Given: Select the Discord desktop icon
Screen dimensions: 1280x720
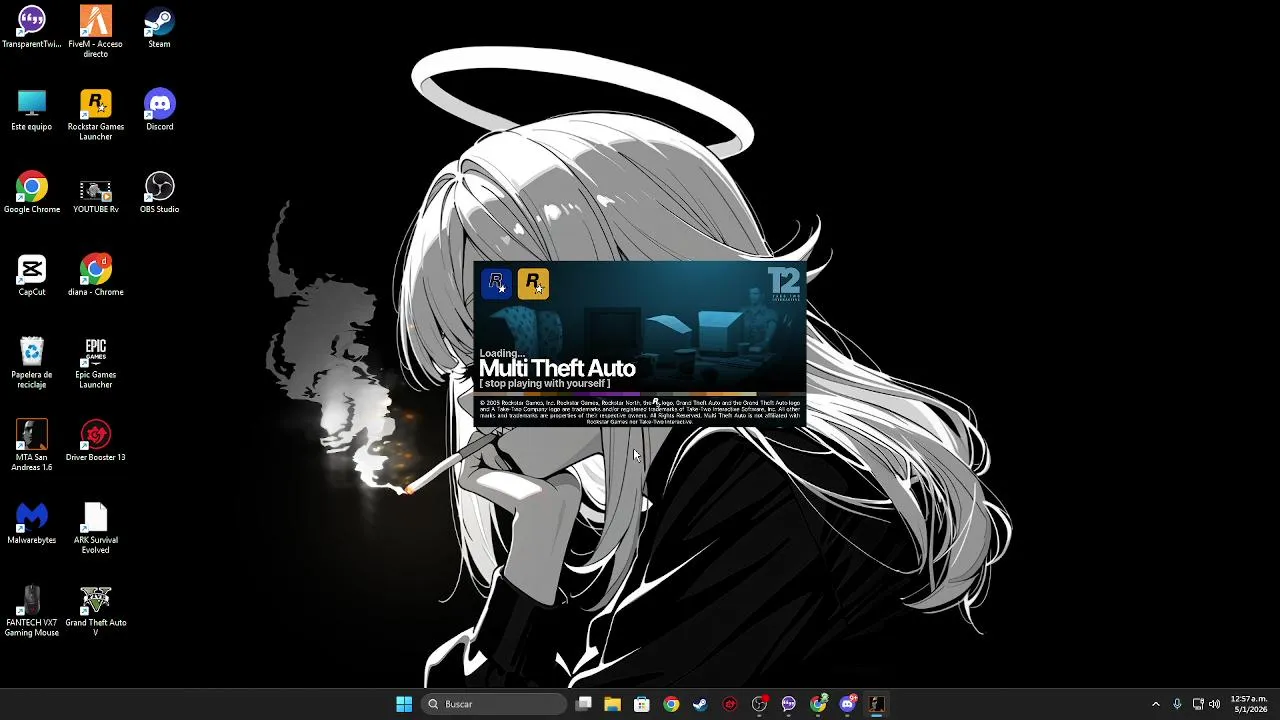Looking at the screenshot, I should click(x=159, y=110).
